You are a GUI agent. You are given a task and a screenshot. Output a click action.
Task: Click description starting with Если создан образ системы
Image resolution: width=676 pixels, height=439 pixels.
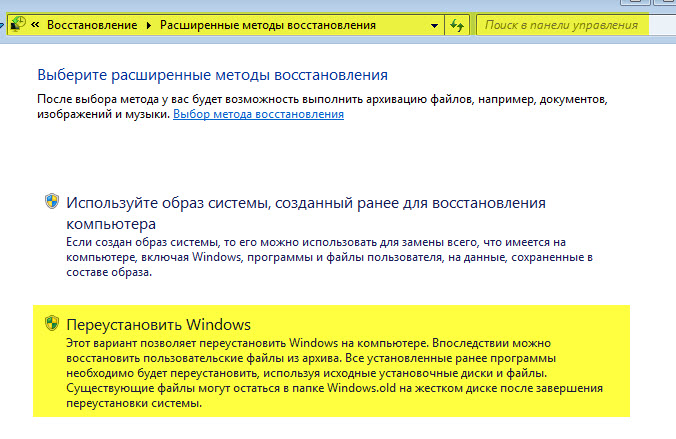pos(329,257)
